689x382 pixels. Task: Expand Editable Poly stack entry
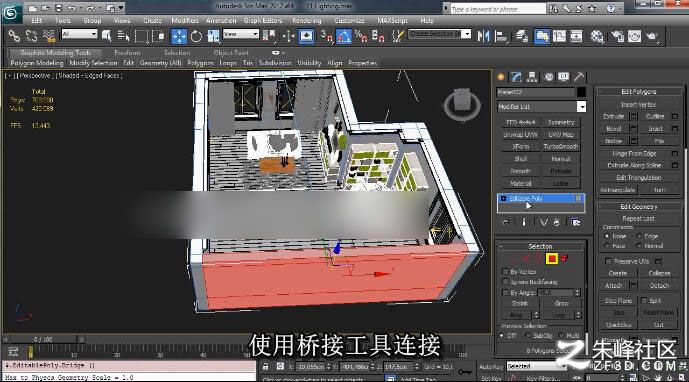(504, 199)
